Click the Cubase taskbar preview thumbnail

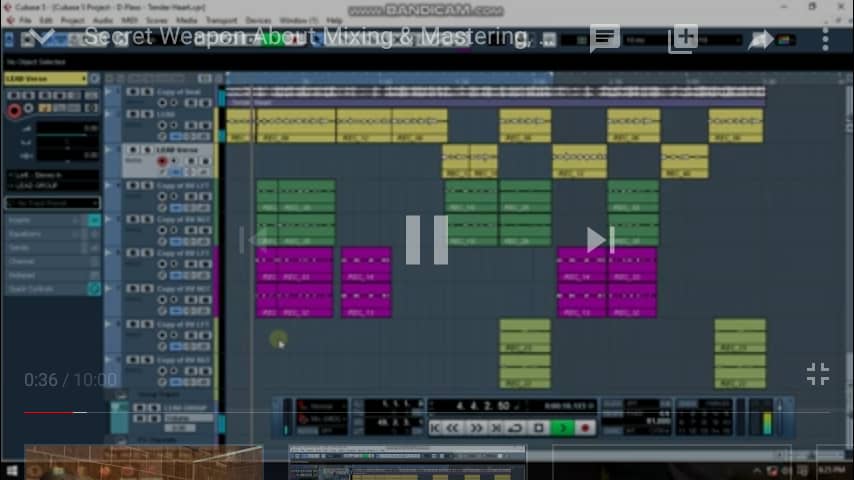coord(407,462)
